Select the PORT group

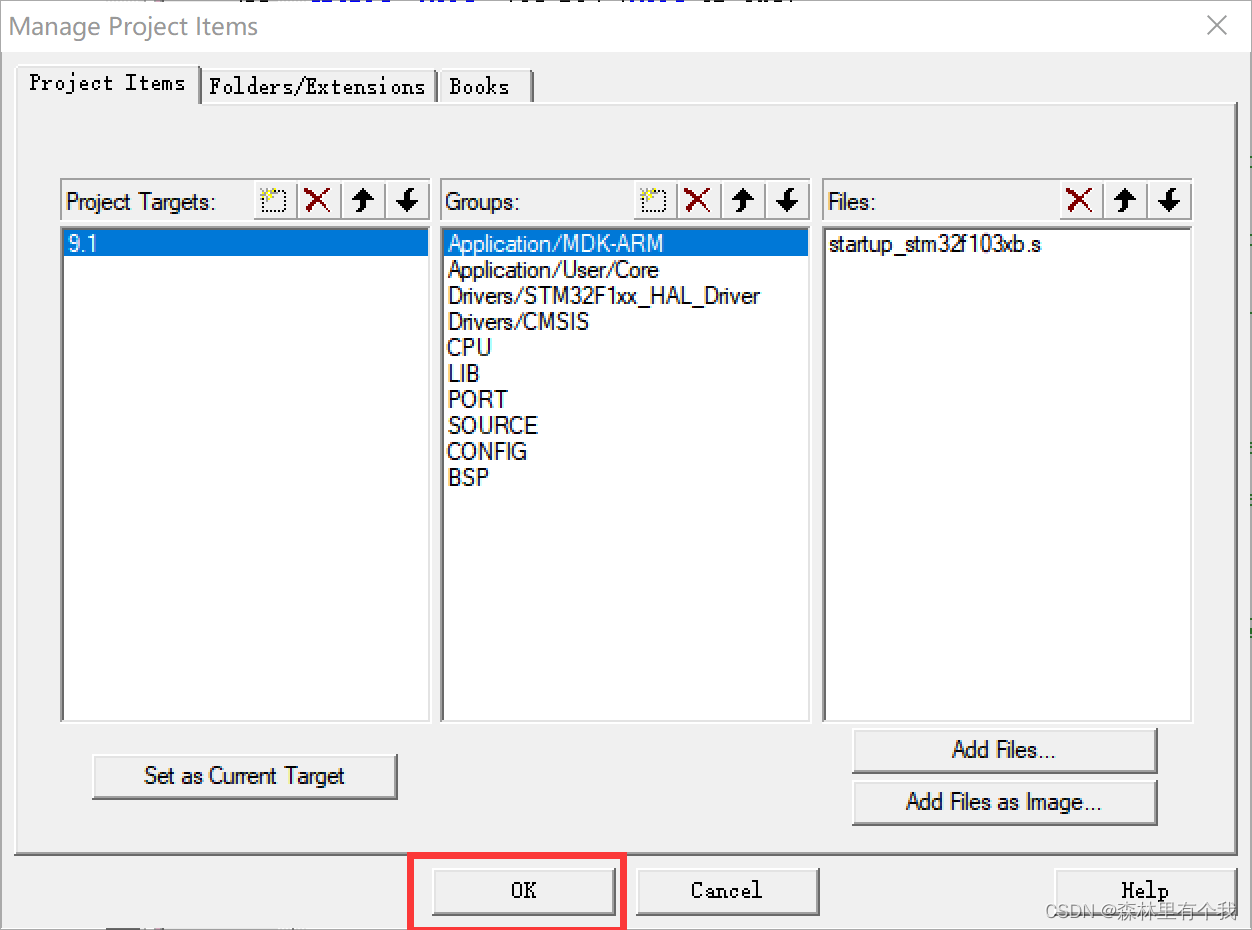[x=625, y=399]
